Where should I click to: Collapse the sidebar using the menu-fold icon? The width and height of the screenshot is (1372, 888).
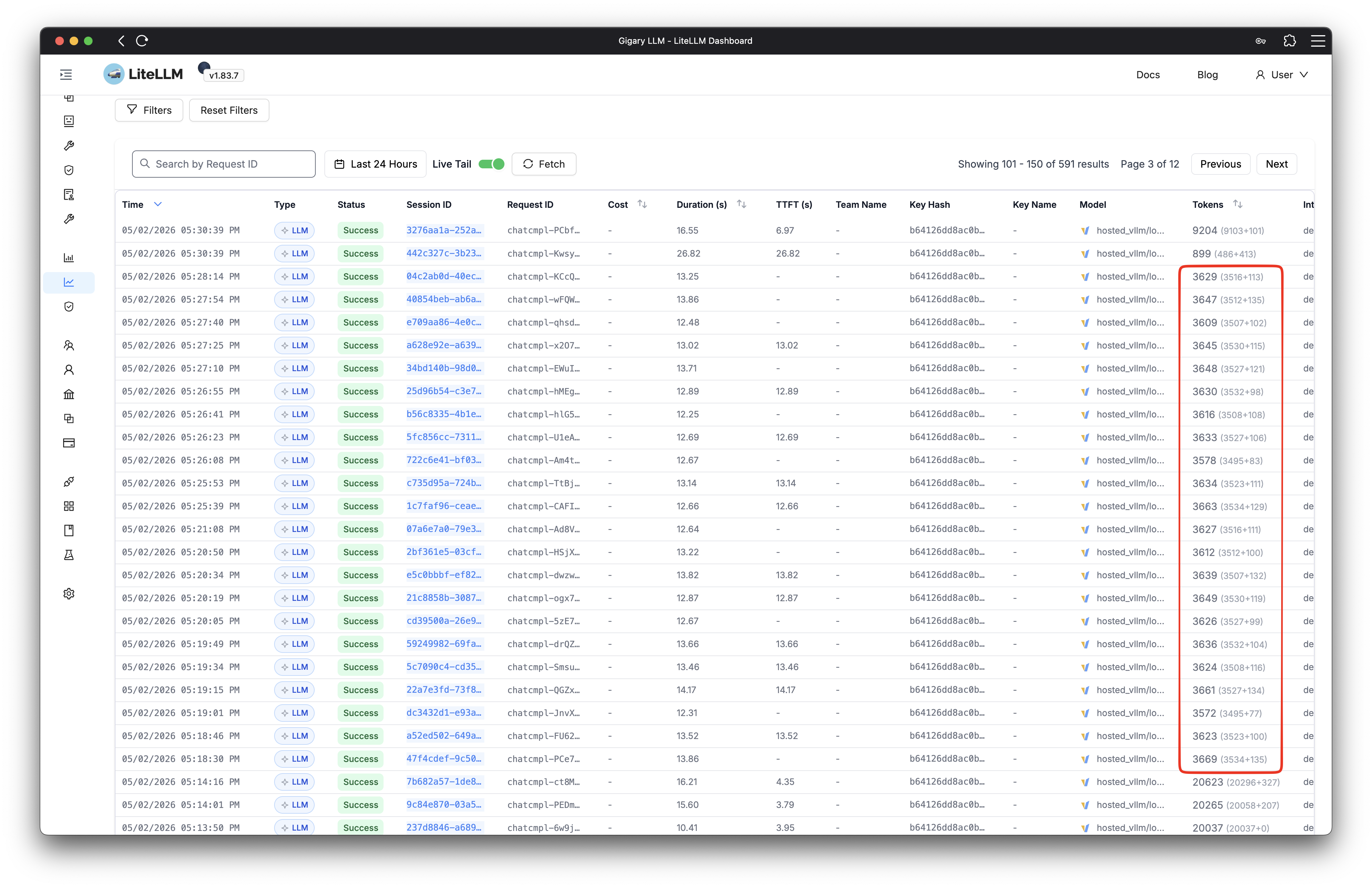[x=66, y=74]
